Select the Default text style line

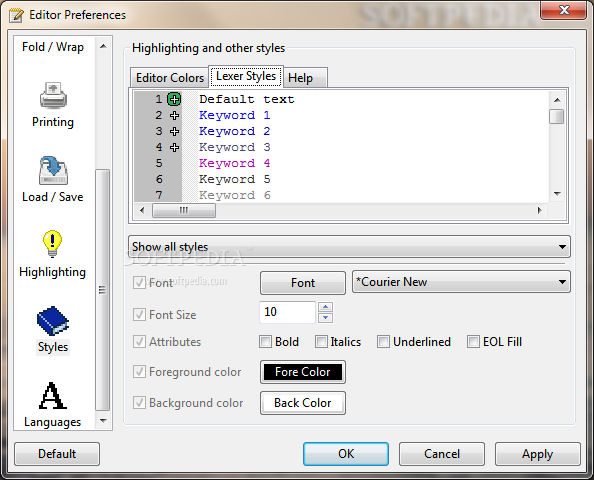(247, 99)
